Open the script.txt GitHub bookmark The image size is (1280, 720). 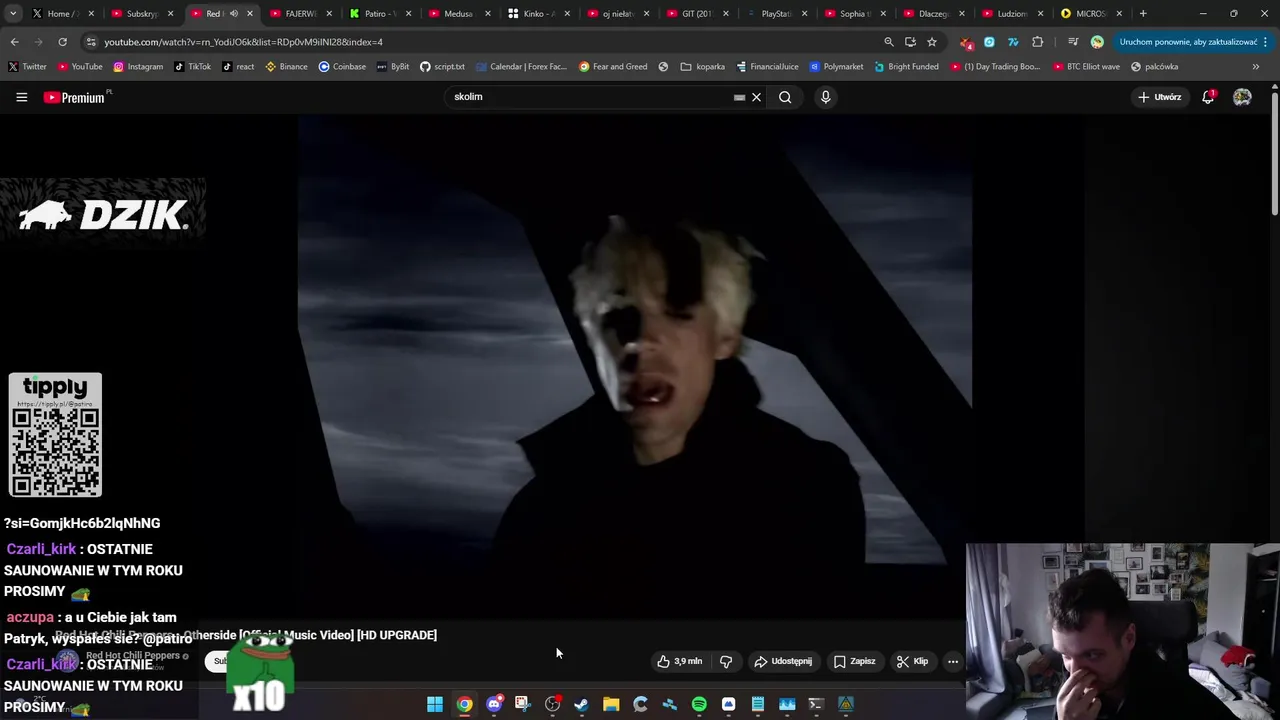click(x=442, y=67)
